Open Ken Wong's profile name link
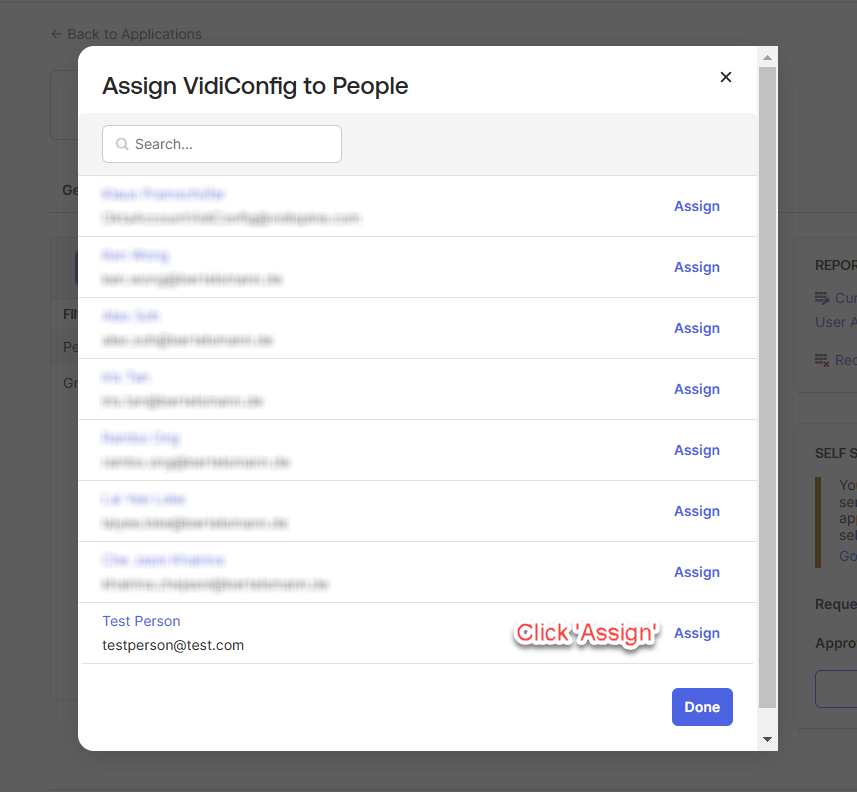Screen dimensions: 857x792 click(135, 255)
